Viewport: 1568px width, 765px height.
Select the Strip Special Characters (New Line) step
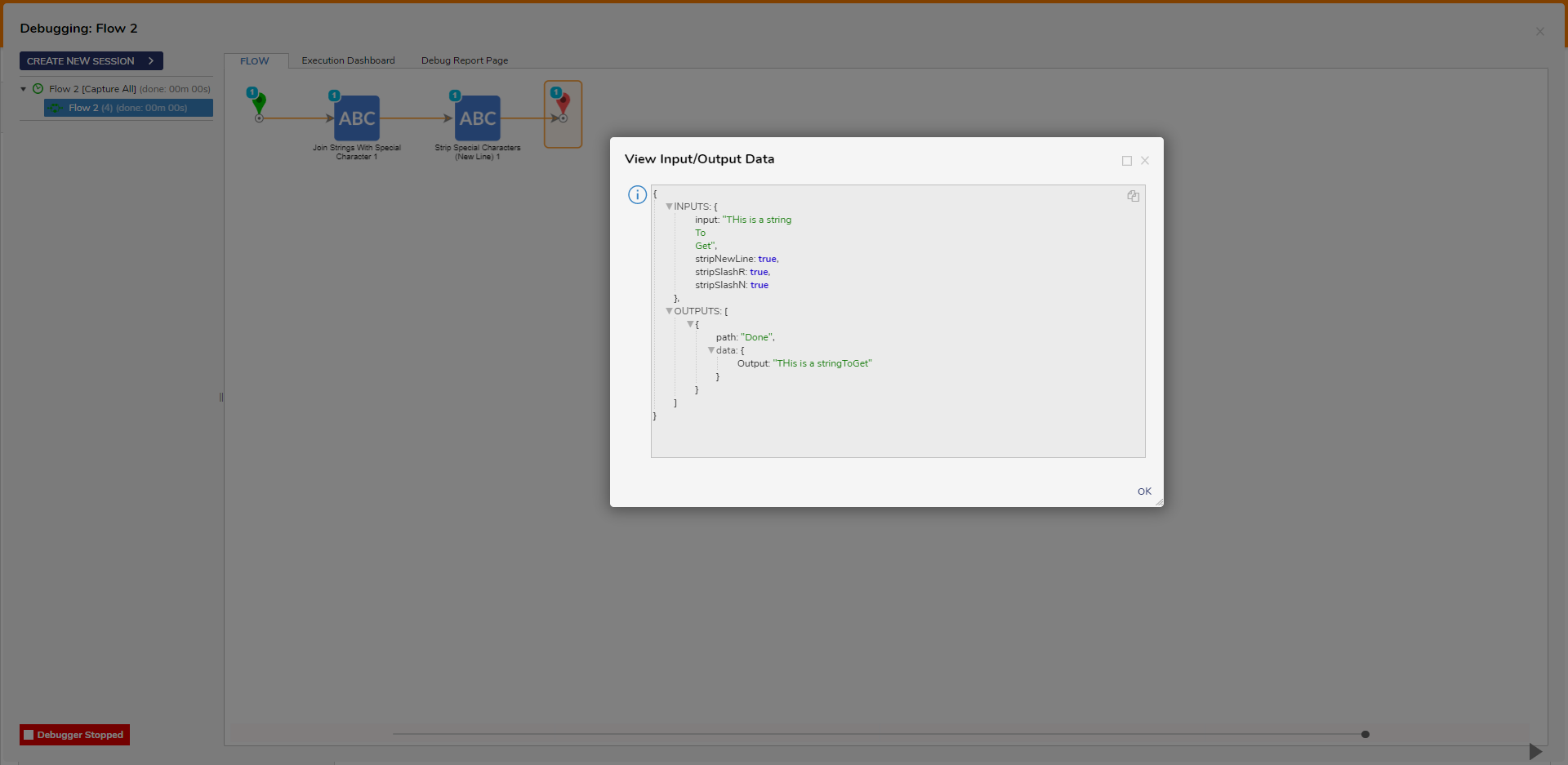tap(478, 118)
